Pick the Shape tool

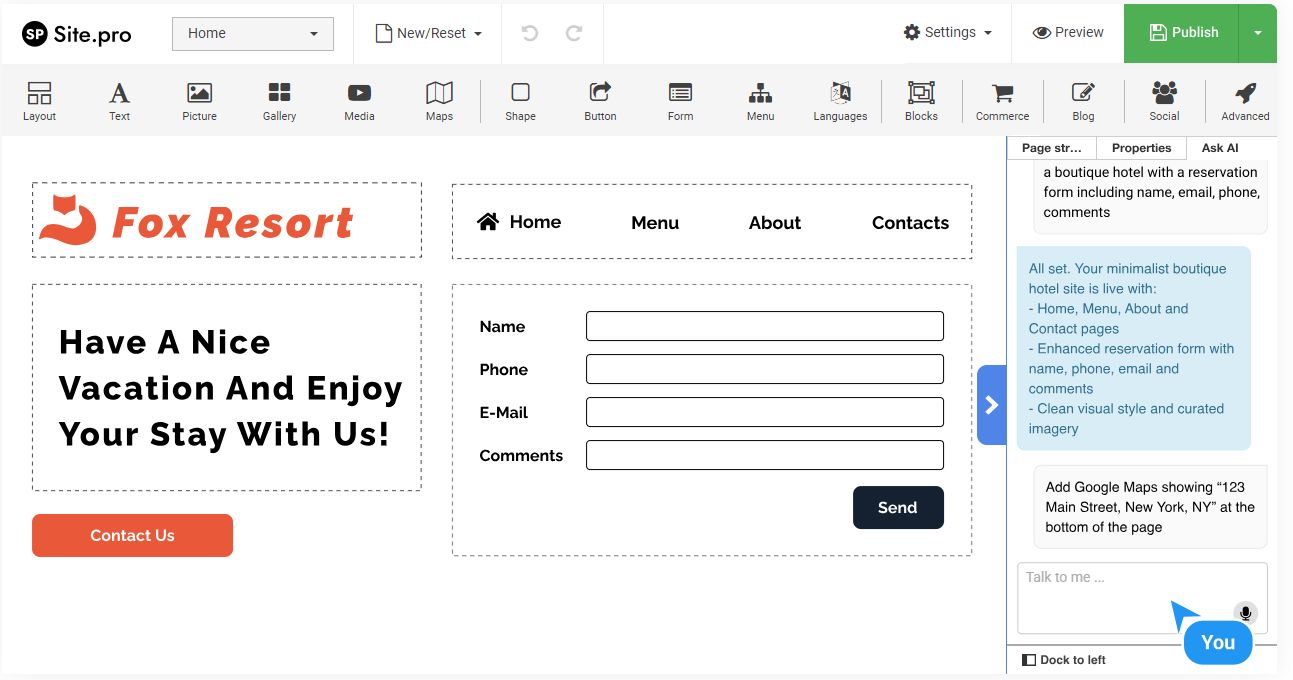520,101
